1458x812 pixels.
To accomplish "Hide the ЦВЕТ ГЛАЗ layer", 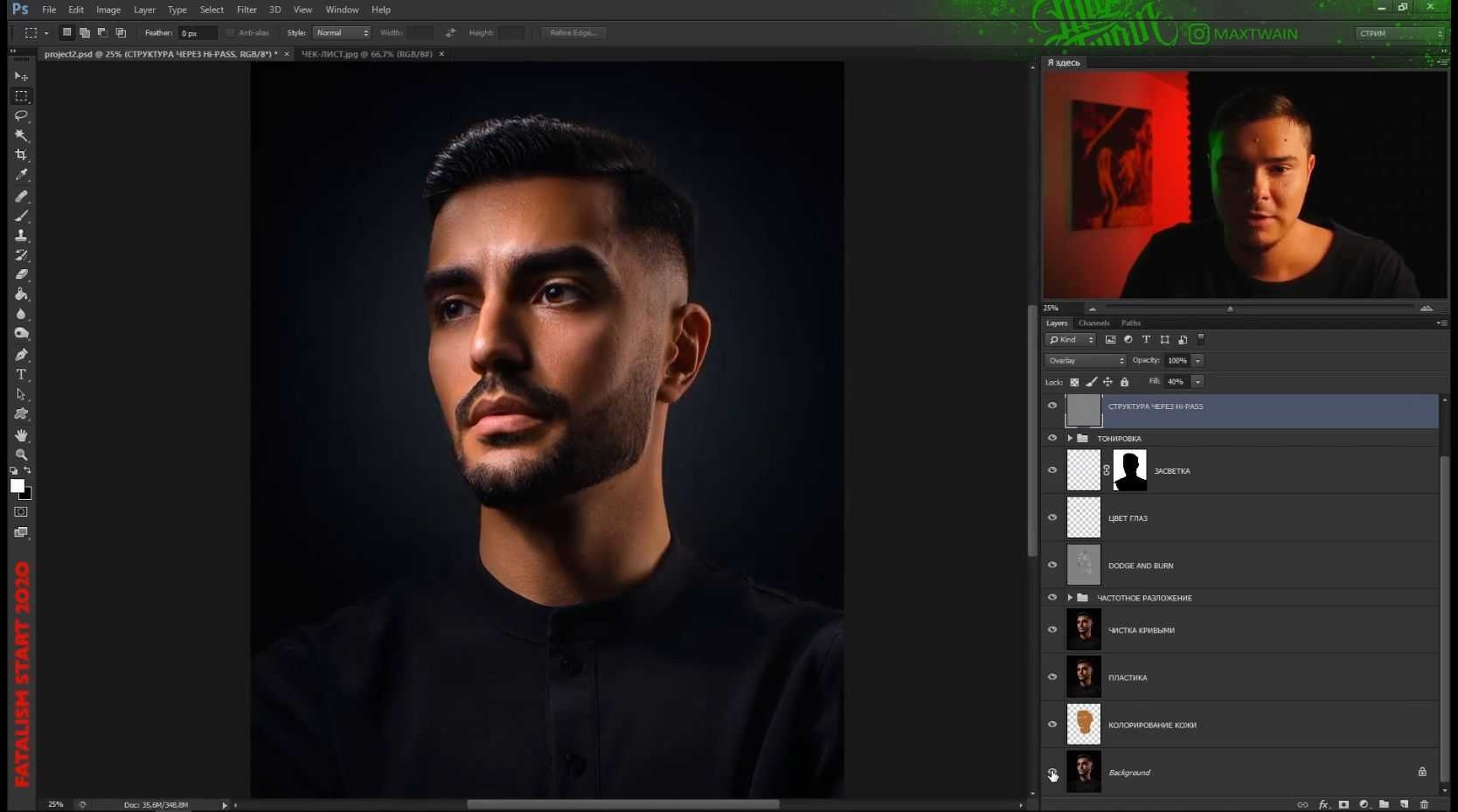I will click(x=1052, y=517).
